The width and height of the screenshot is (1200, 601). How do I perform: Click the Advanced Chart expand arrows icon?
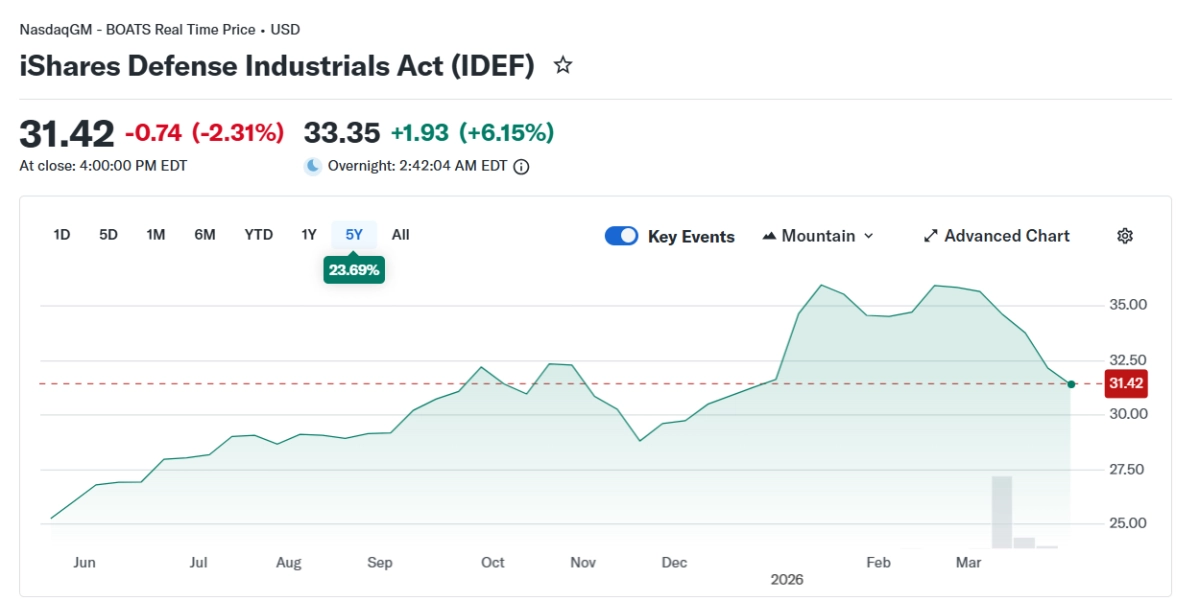(x=930, y=236)
